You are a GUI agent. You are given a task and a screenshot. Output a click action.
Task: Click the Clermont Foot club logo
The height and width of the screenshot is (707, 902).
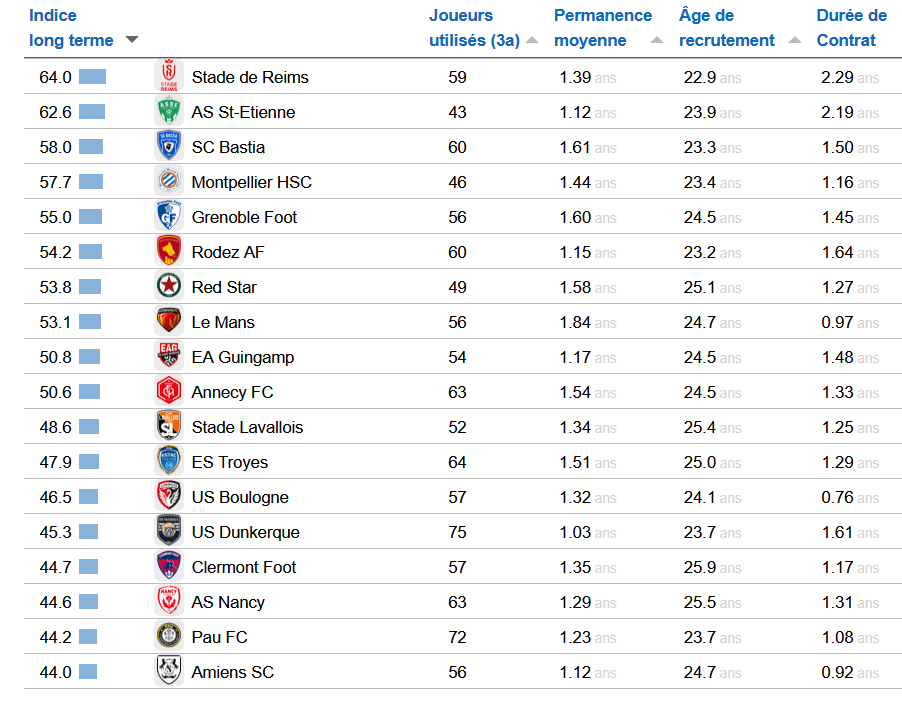(169, 567)
